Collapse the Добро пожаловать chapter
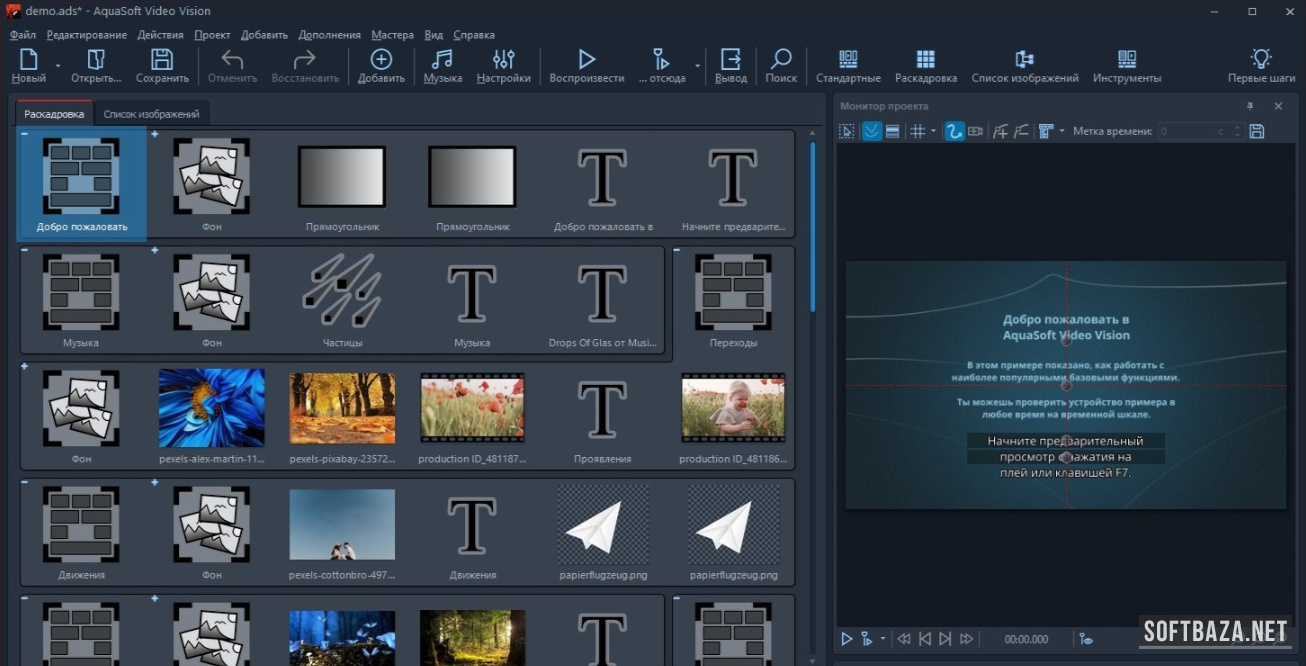 pyautogui.click(x=25, y=134)
